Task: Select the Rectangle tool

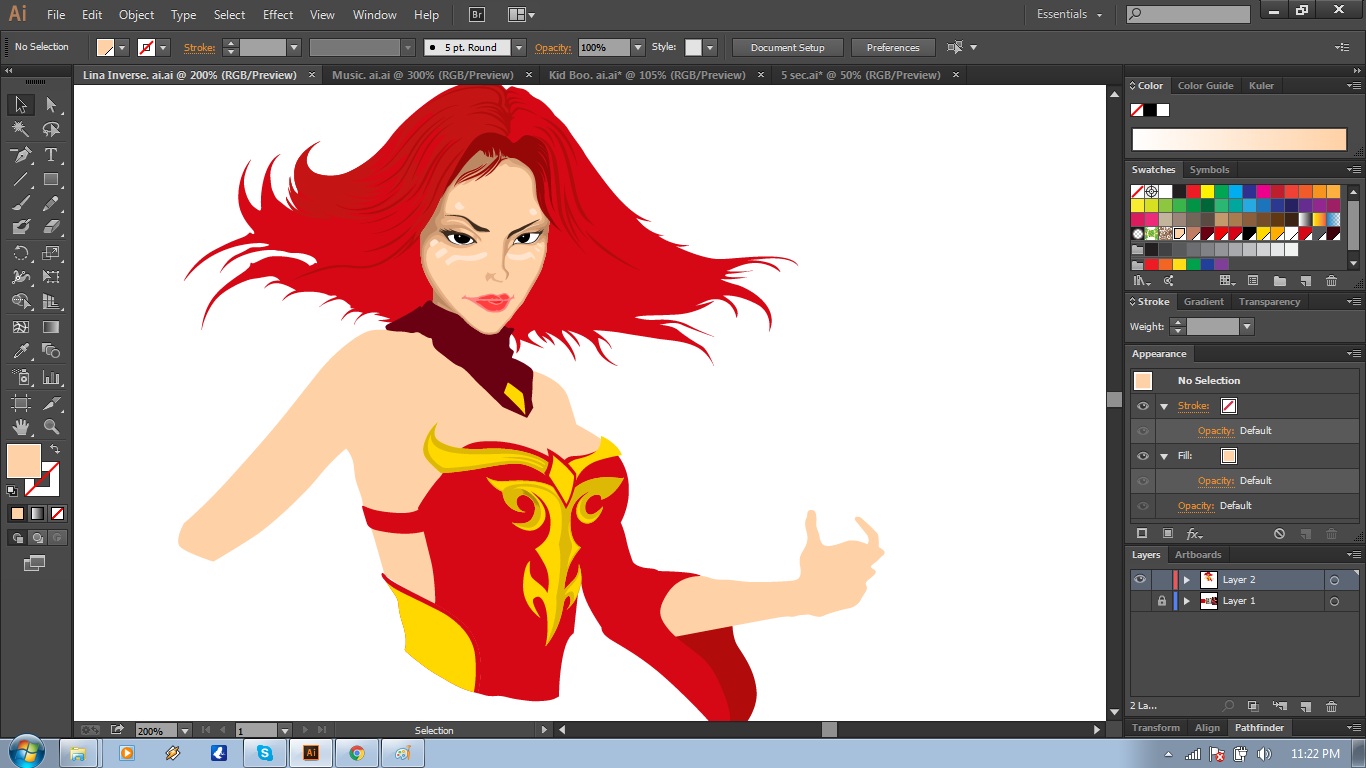Action: click(x=51, y=180)
